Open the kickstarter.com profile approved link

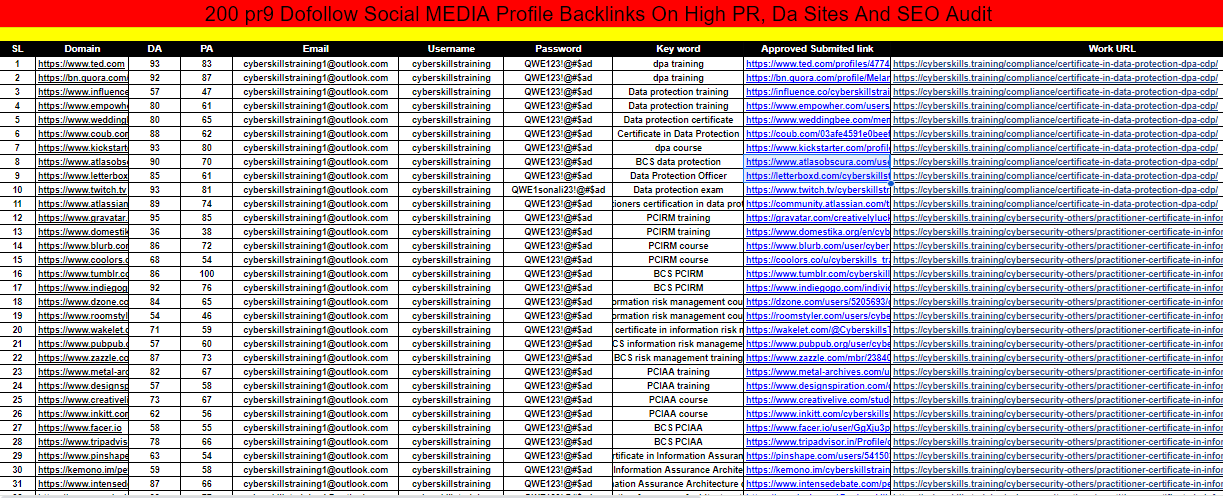coord(818,147)
